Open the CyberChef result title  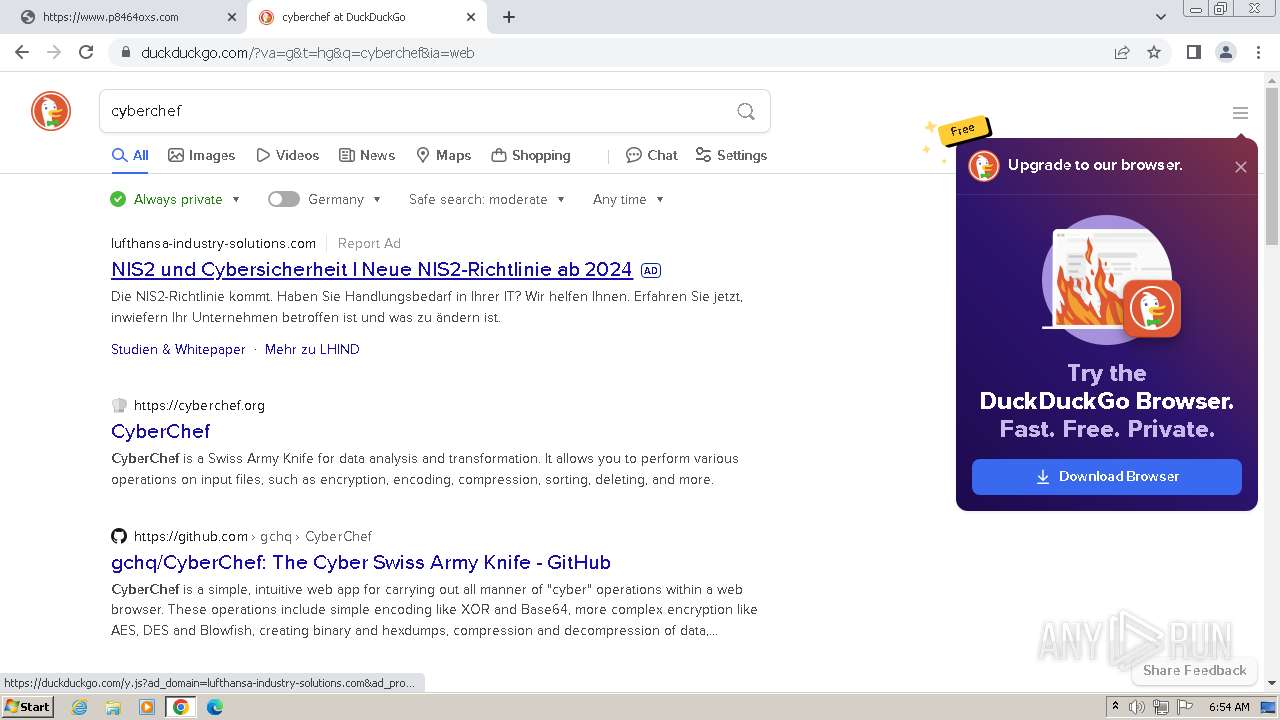161,431
